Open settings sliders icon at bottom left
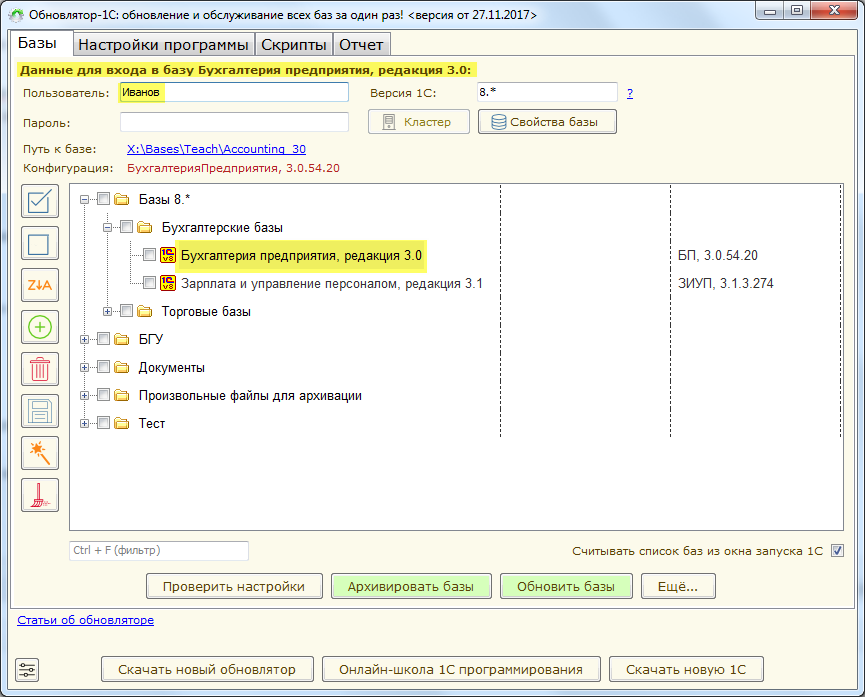The width and height of the screenshot is (865, 697). [27, 668]
